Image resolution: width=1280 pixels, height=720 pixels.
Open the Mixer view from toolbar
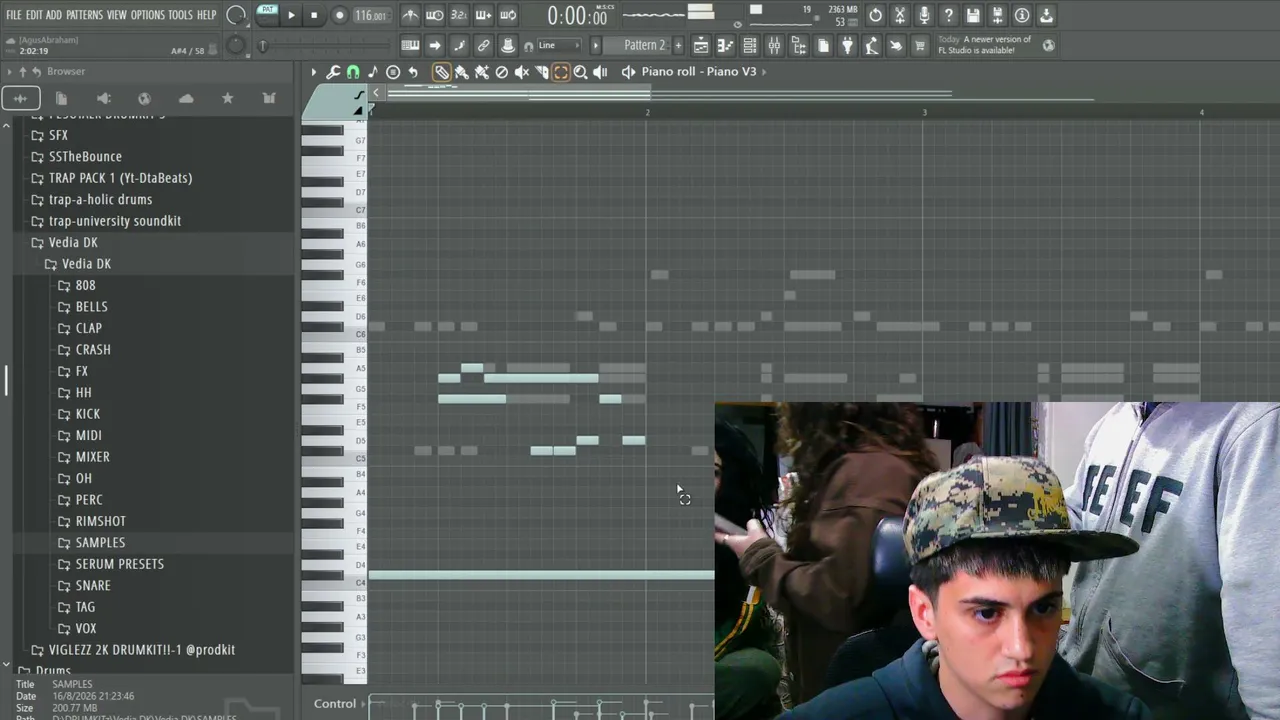point(774,46)
